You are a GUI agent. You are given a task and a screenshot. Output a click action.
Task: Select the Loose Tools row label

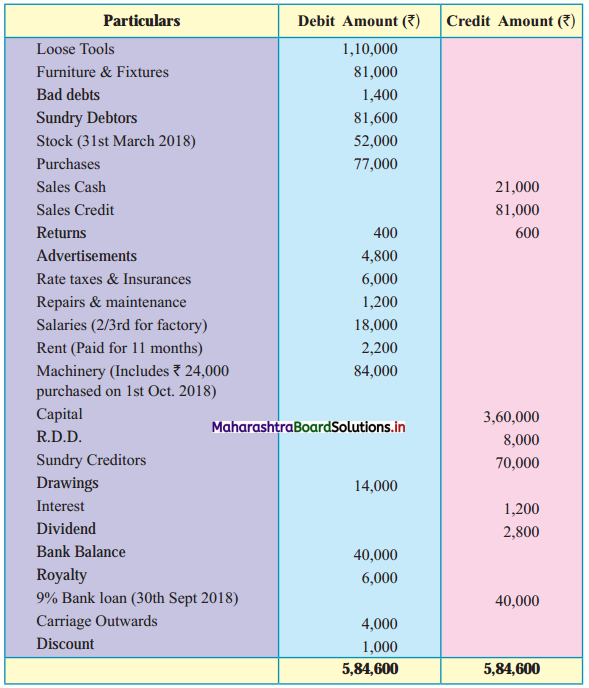point(75,49)
